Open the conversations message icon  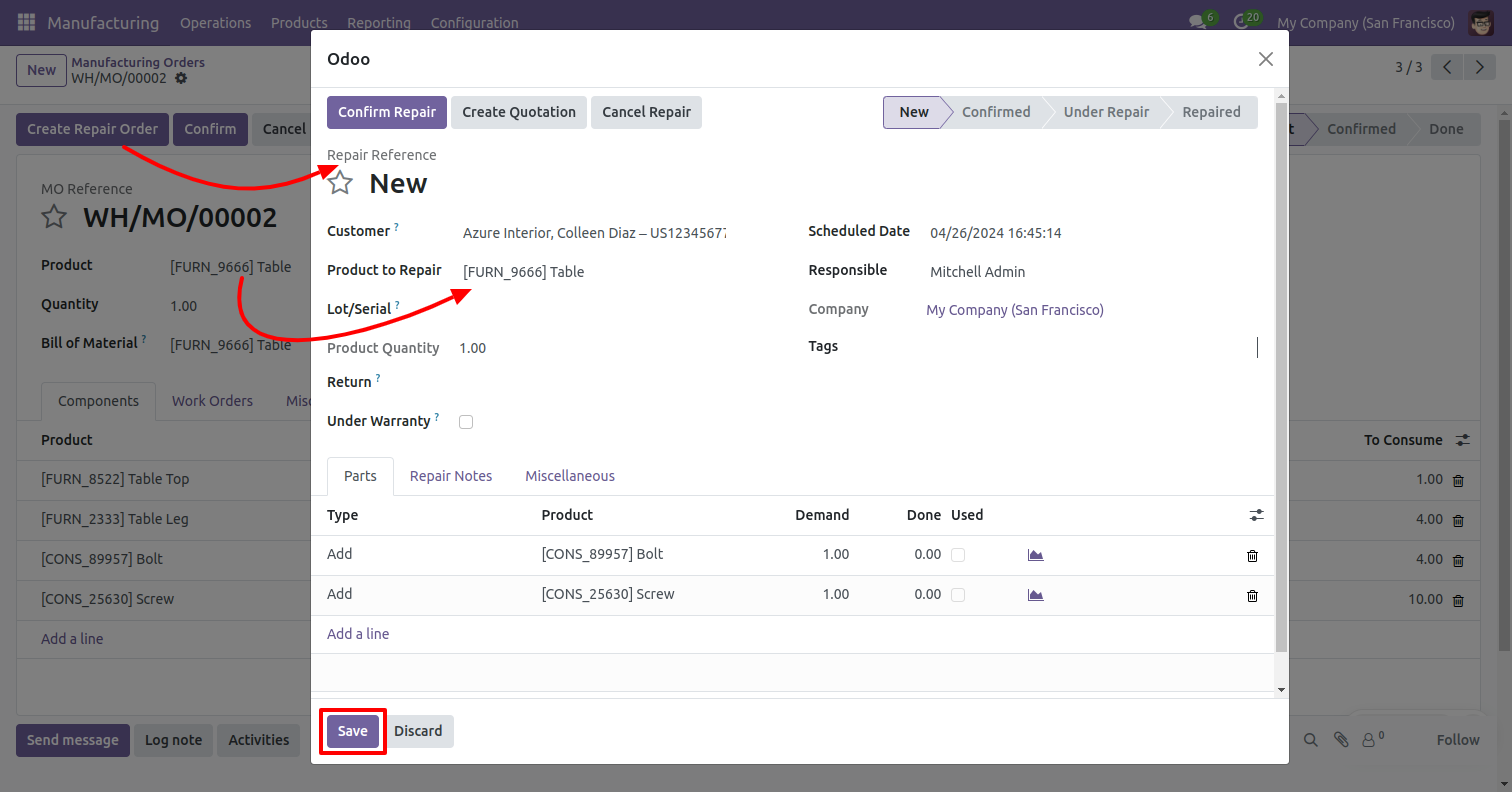tap(1196, 22)
